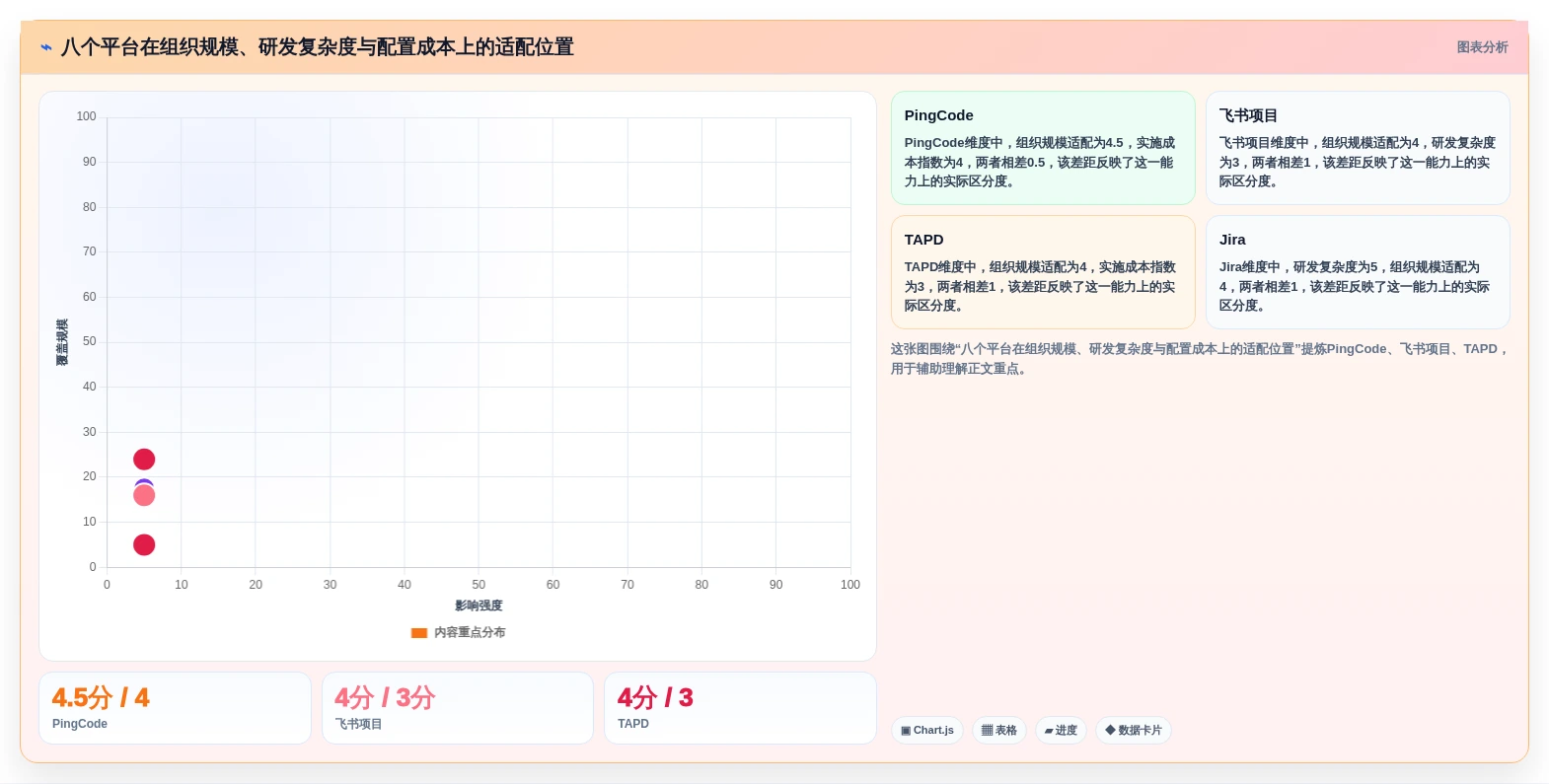Open the TAPD insight card
1549x784 pixels.
1043,272
